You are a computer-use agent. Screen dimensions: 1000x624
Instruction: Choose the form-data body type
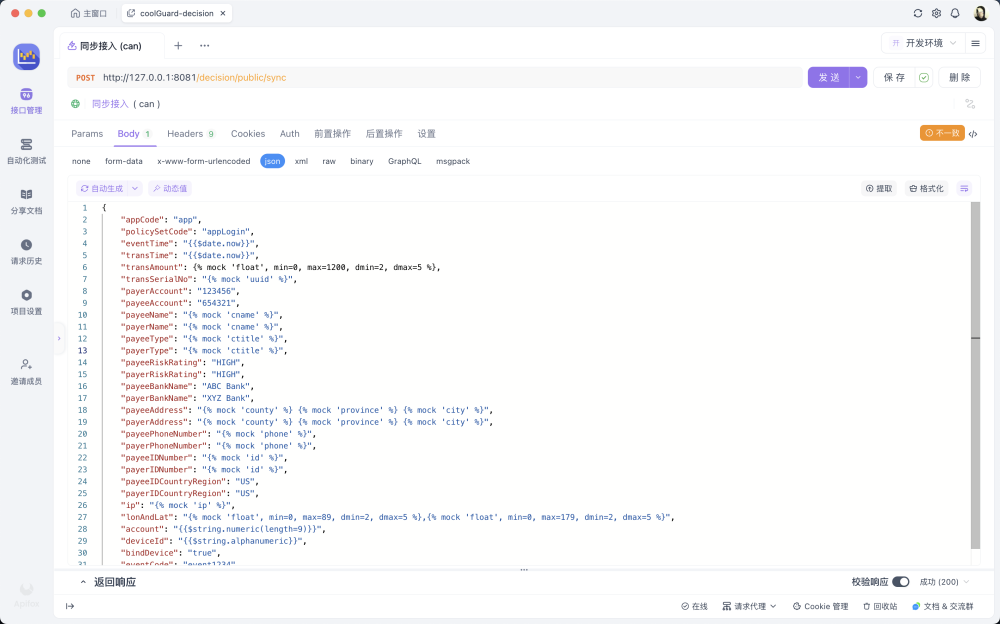[x=124, y=161]
